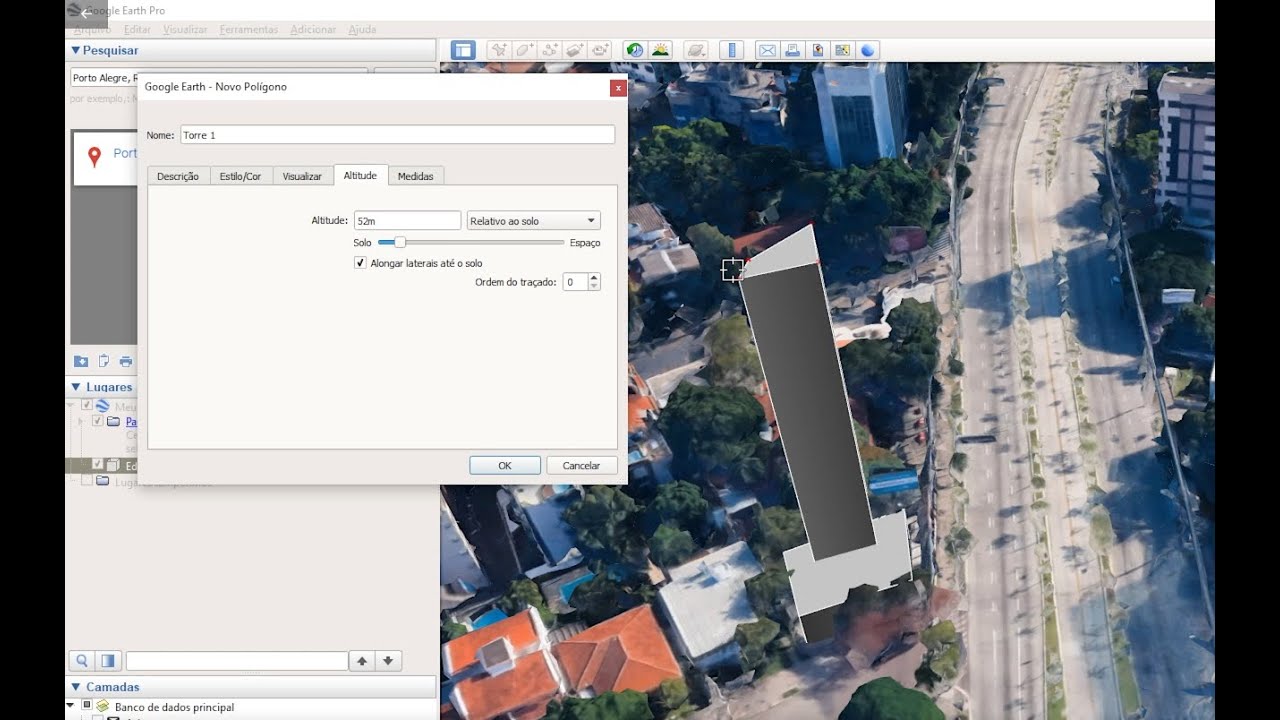Click the back arrow at top left
Viewport: 1280px width, 720px height.
click(86, 13)
